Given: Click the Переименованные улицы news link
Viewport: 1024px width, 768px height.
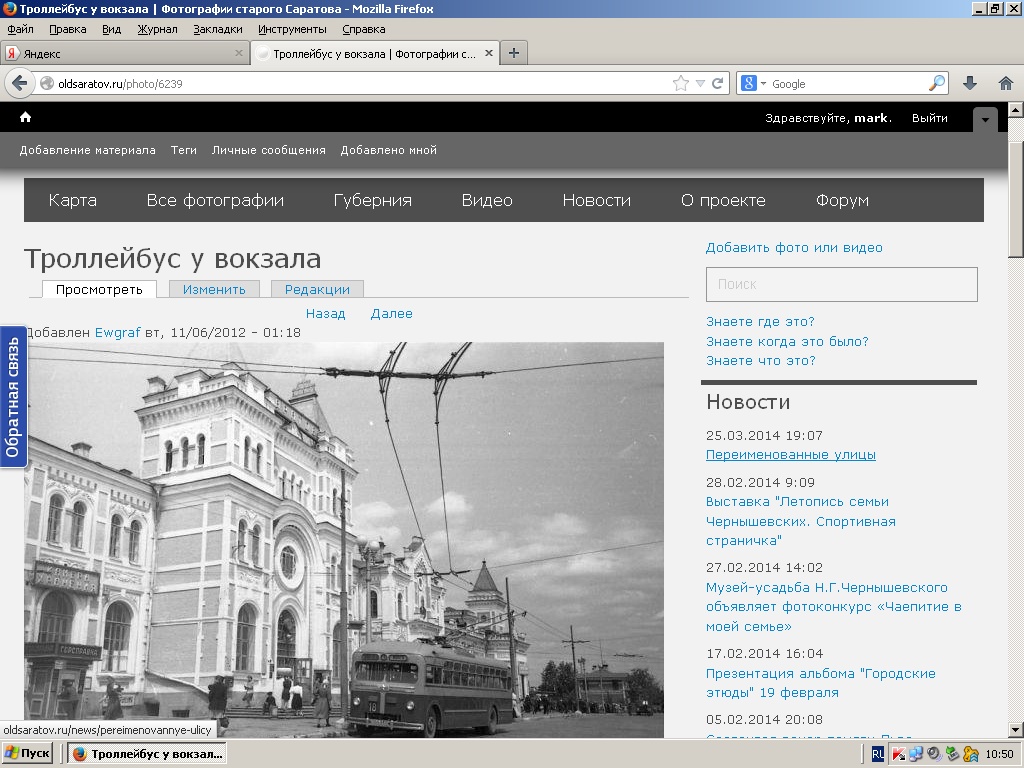Looking at the screenshot, I should (790, 454).
